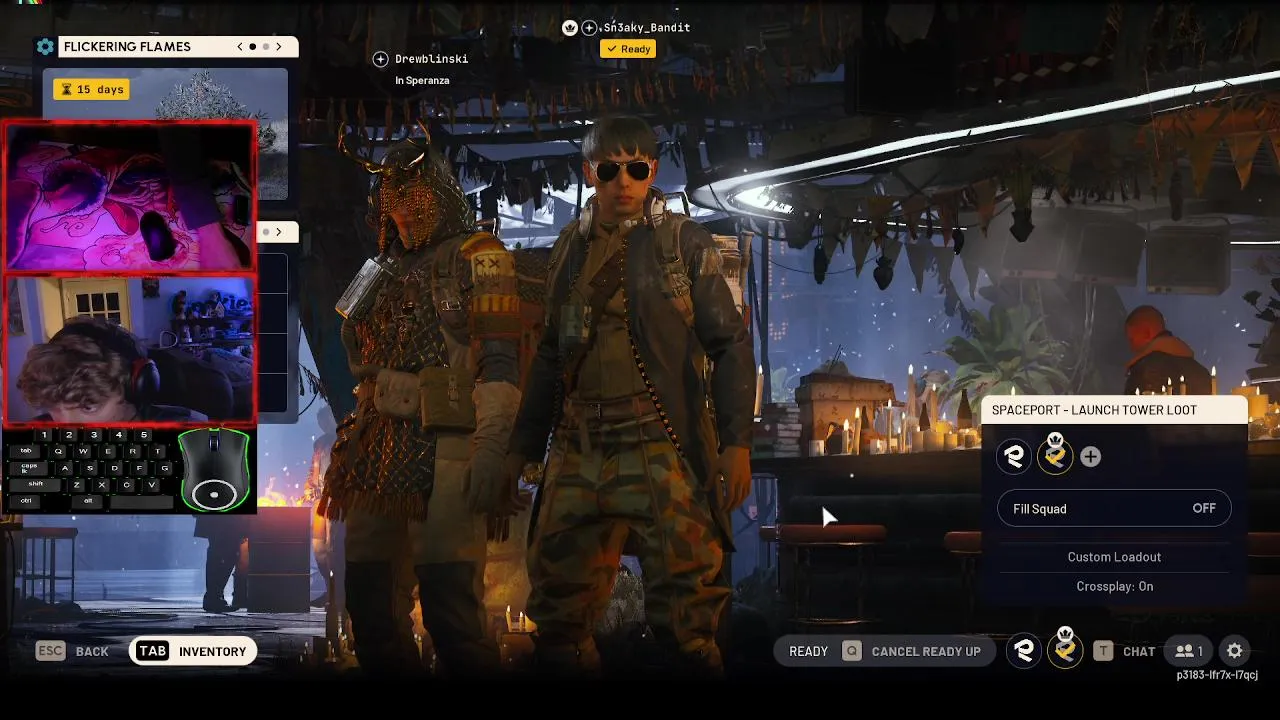
Task: Go to previous Flickering Flames page arrow
Action: tap(240, 47)
